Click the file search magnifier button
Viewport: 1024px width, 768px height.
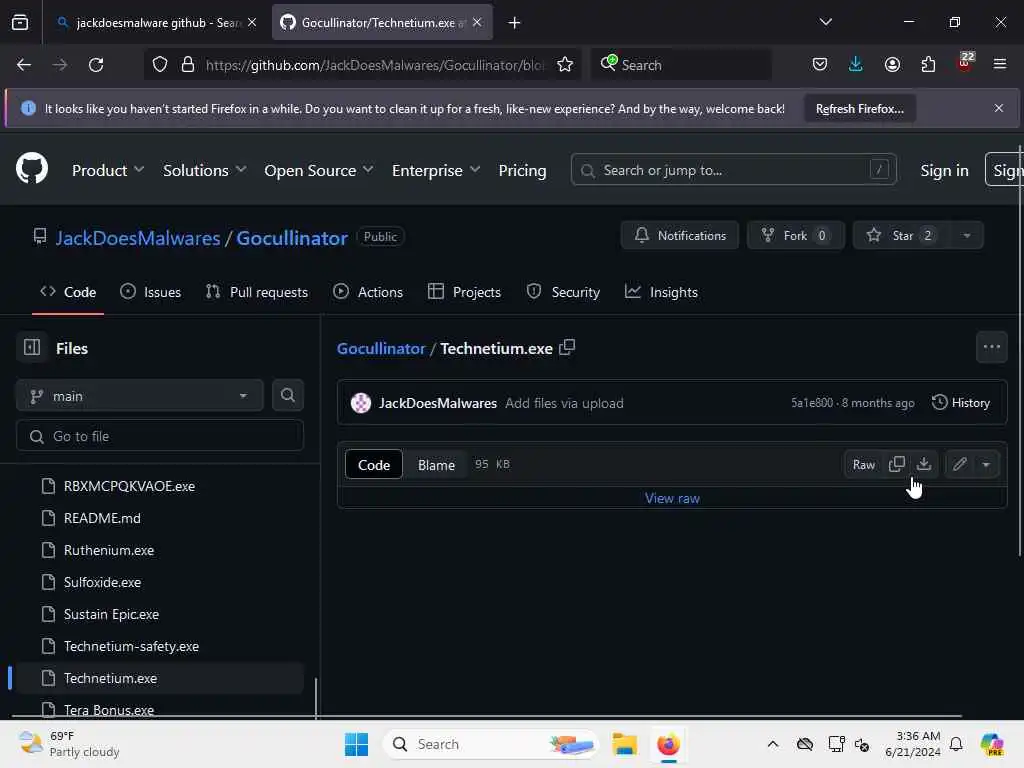287,395
